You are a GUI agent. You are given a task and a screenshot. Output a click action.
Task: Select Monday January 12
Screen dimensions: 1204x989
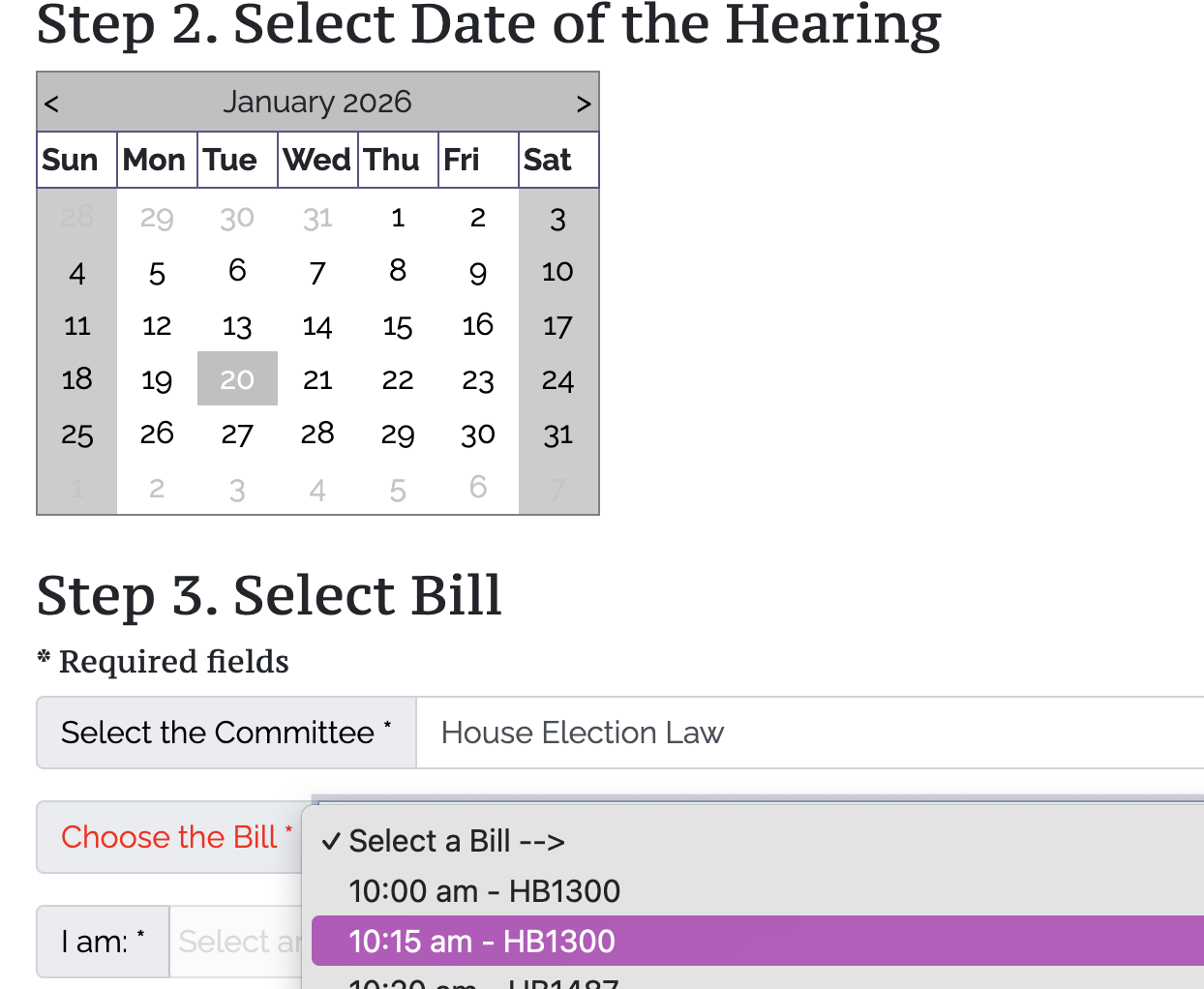click(157, 325)
